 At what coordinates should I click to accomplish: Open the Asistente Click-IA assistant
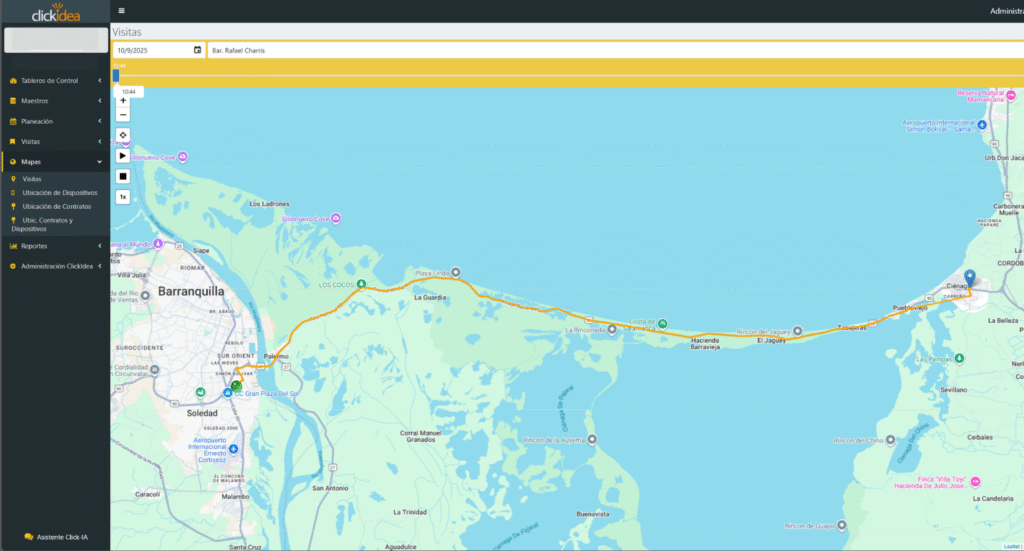55,537
